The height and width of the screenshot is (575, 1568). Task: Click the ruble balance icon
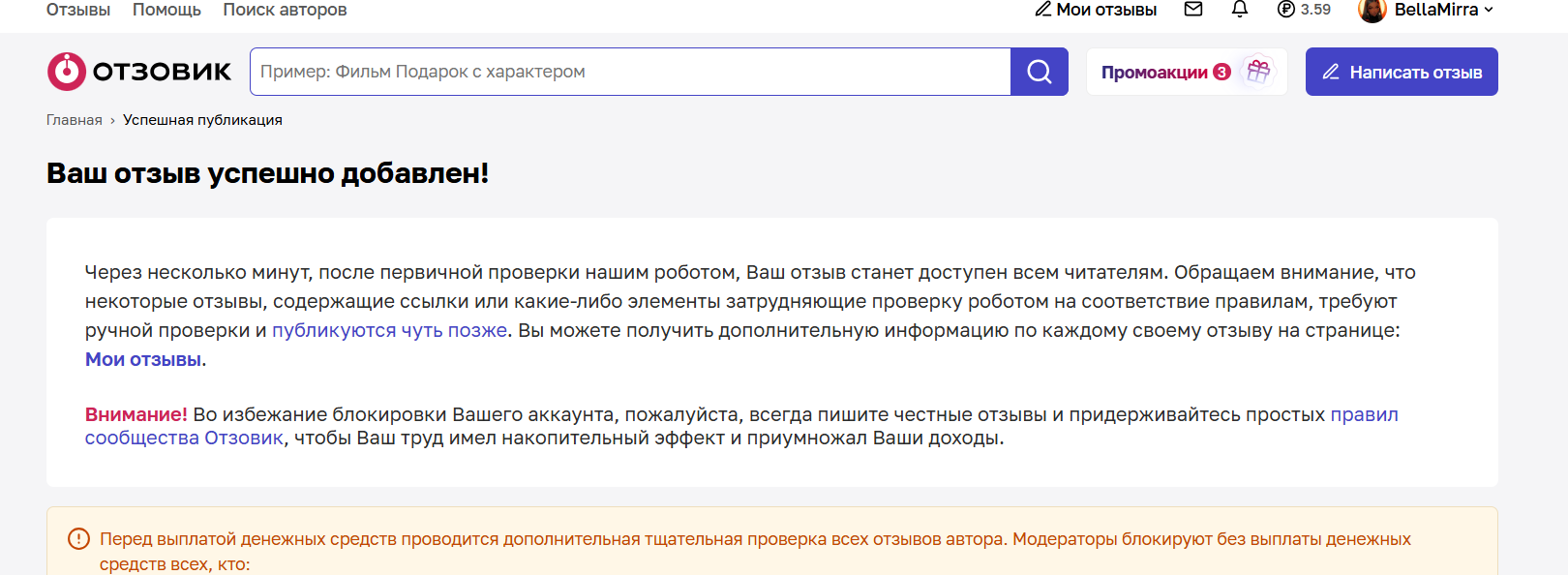click(x=1286, y=10)
